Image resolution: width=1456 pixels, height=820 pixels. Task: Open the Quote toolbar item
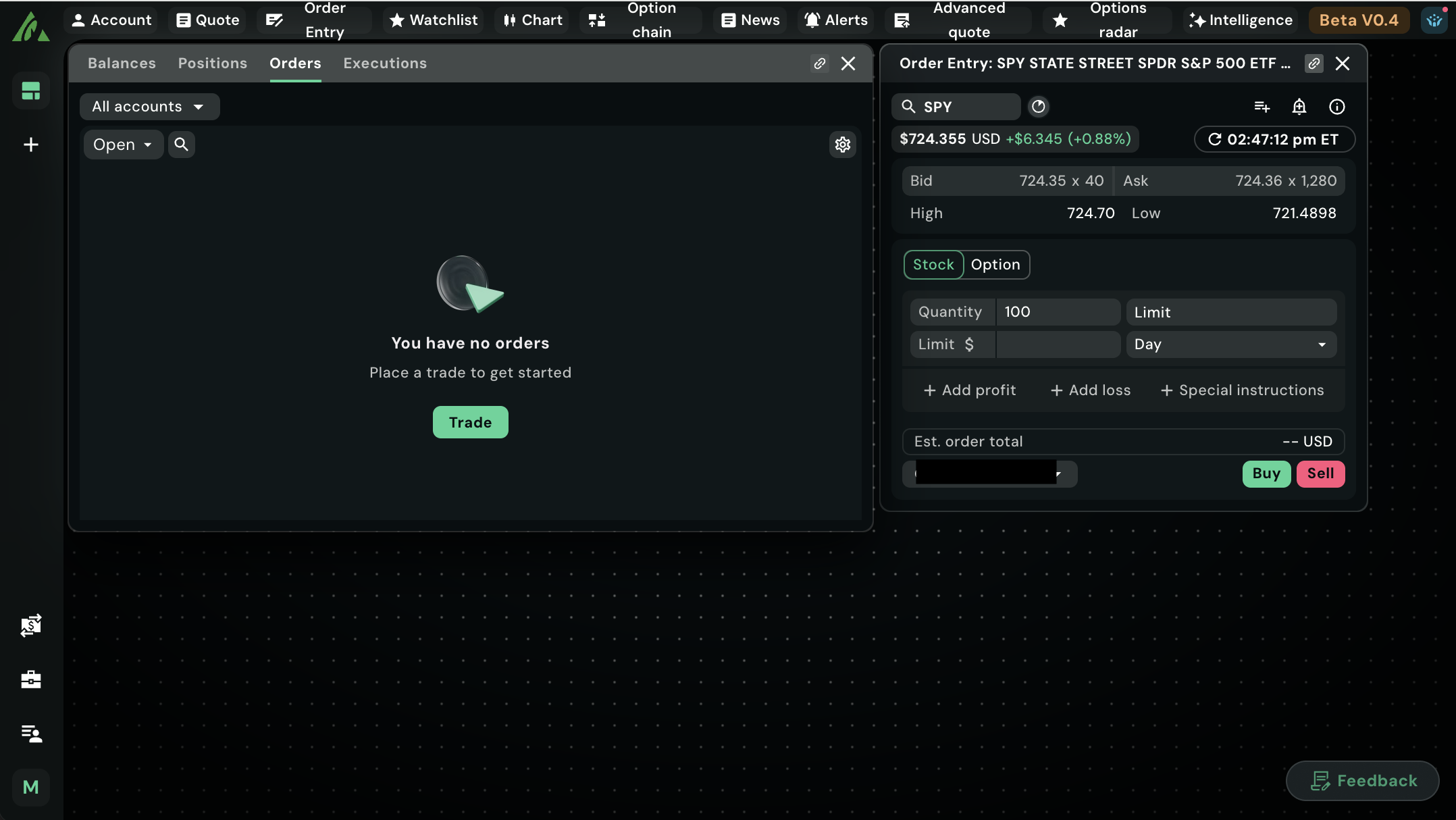click(208, 20)
